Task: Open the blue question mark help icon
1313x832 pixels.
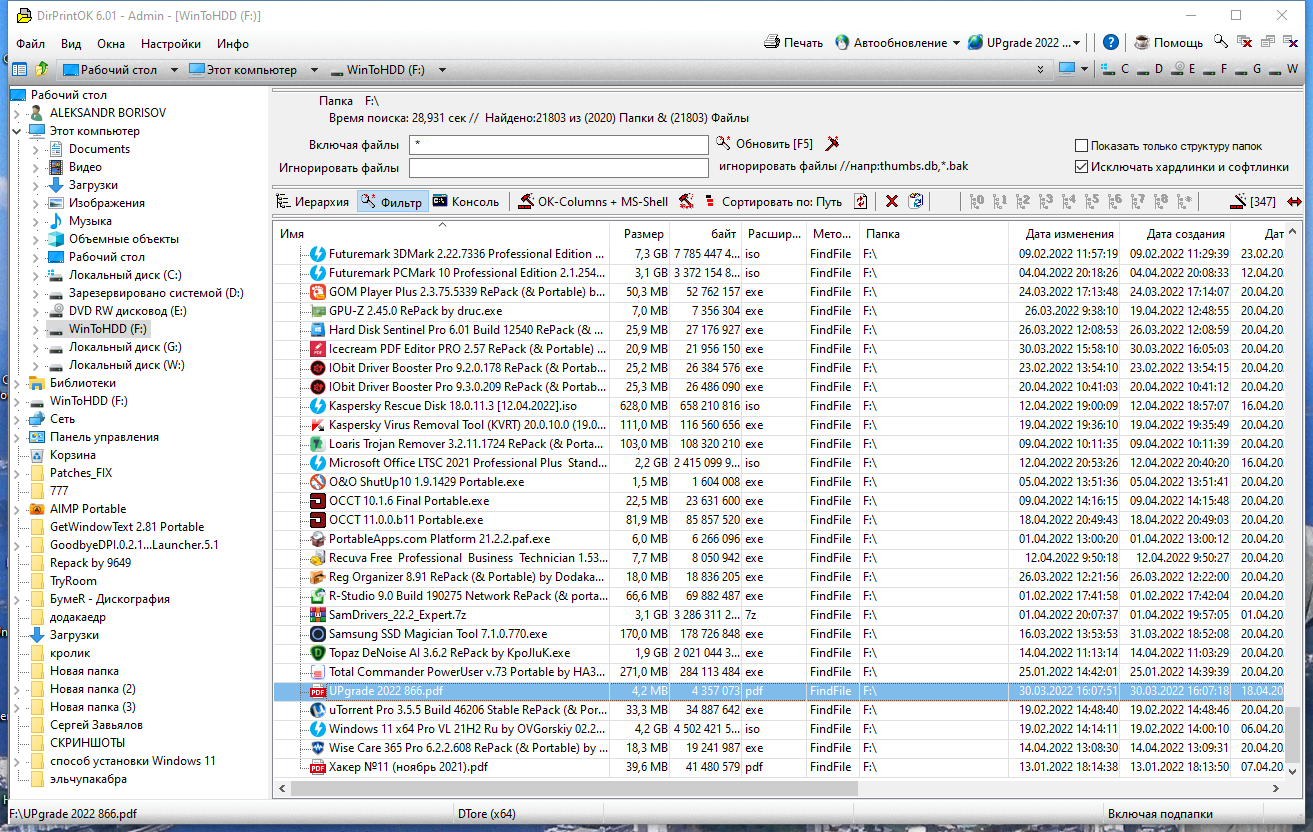Action: pyautogui.click(x=1111, y=43)
